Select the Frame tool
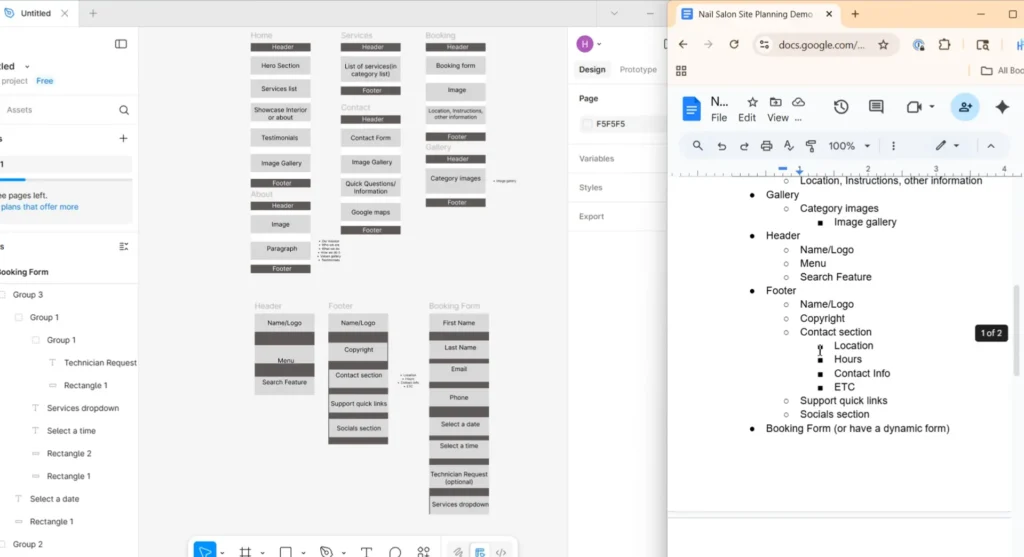 pos(246,551)
